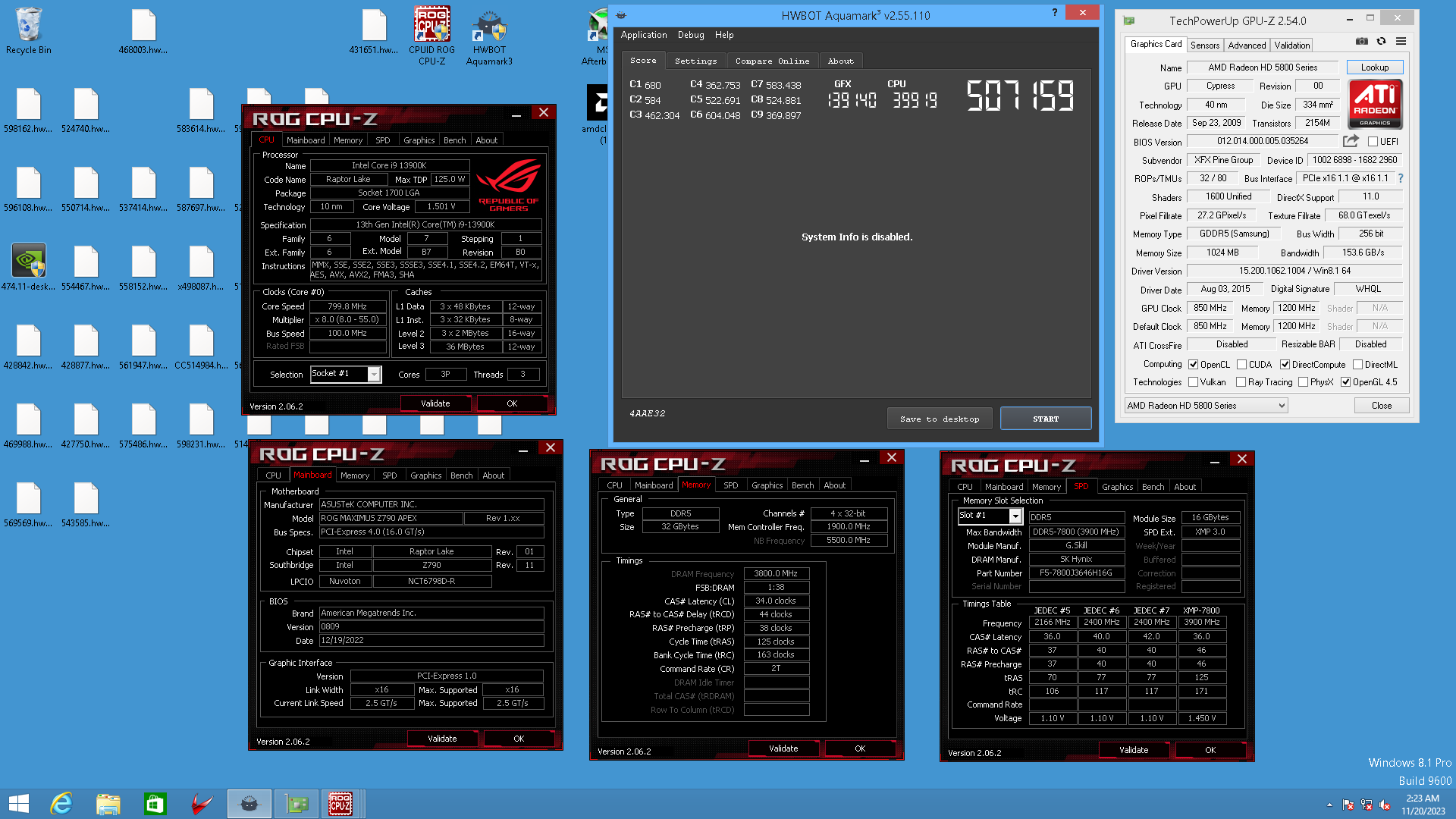Click the GPU-Z refresh icon
Viewport: 1456px width, 819px height.
pyautogui.click(x=1381, y=42)
